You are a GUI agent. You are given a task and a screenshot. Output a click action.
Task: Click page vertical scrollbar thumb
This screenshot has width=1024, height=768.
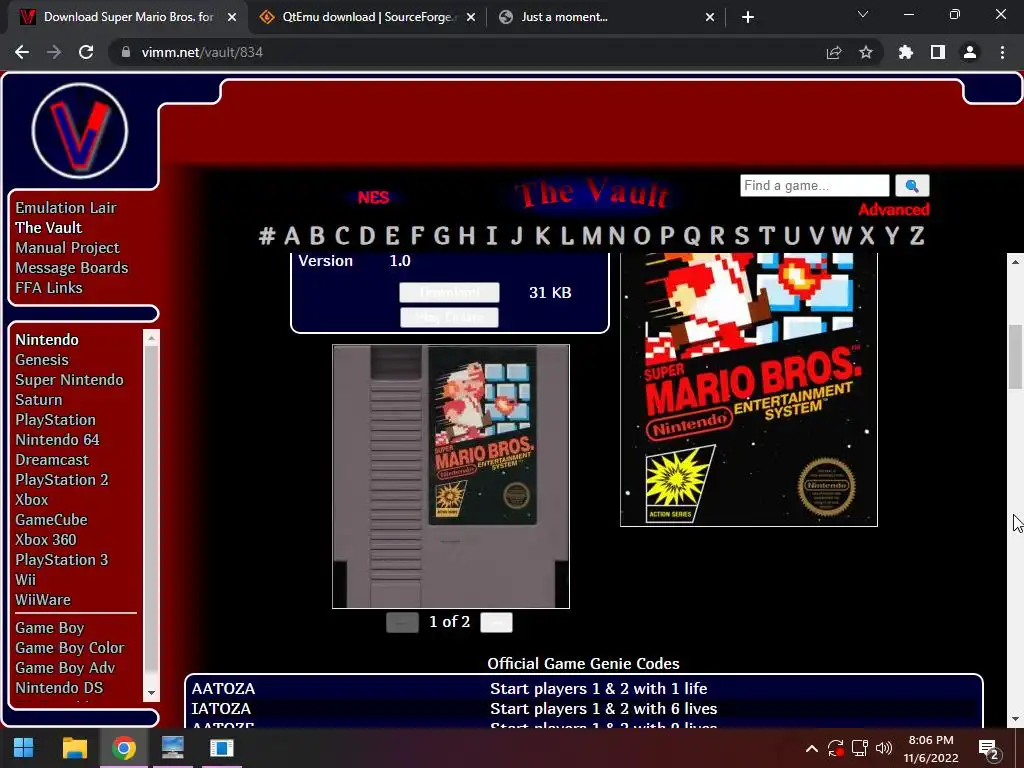(1015, 357)
